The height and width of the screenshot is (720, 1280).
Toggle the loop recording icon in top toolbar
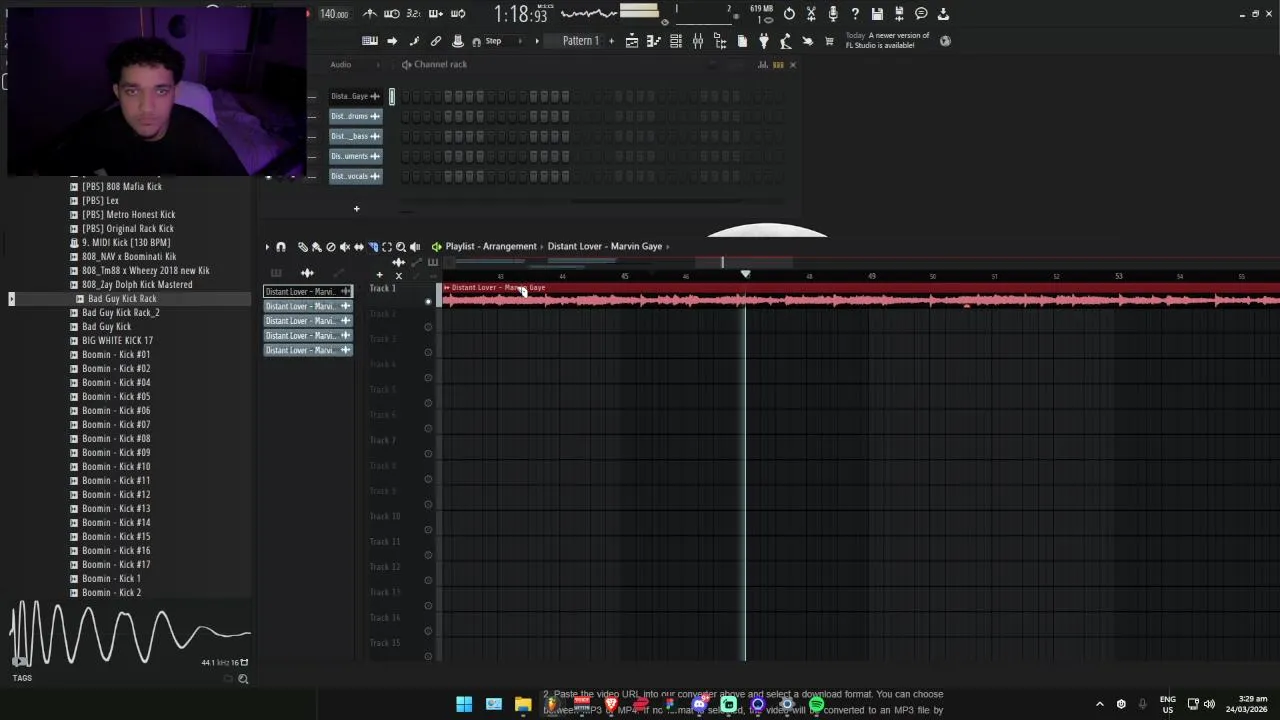458,14
